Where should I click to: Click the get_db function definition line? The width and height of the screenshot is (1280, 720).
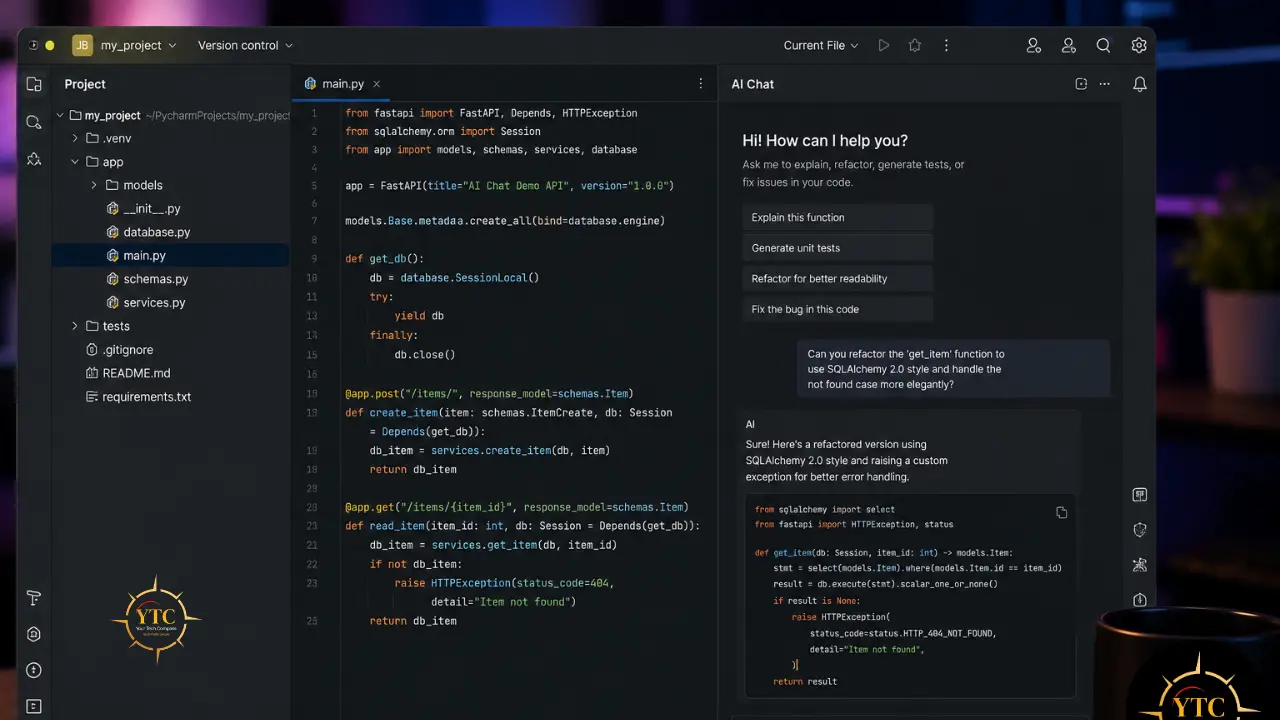click(385, 259)
